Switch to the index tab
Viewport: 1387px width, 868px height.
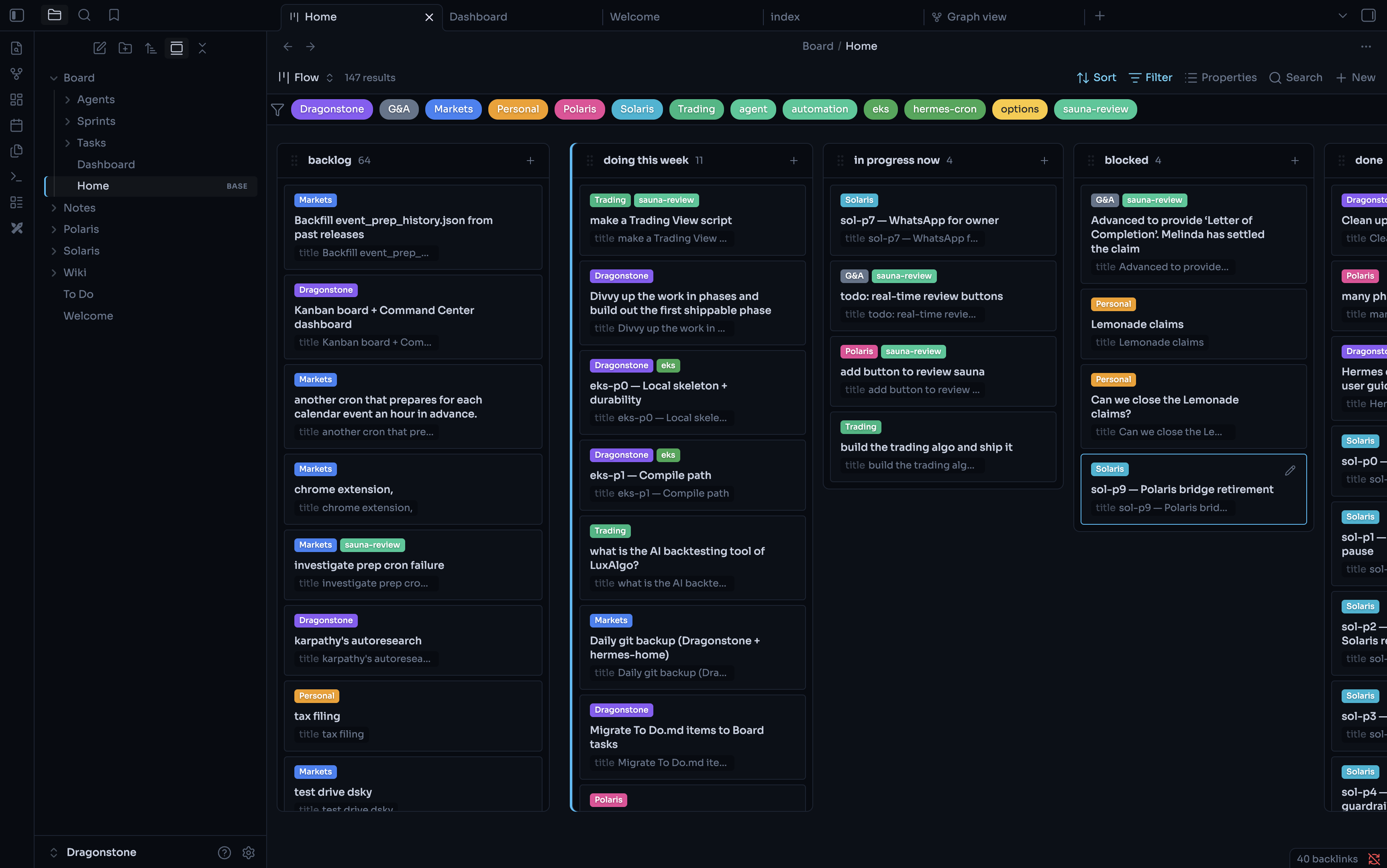[844, 17]
